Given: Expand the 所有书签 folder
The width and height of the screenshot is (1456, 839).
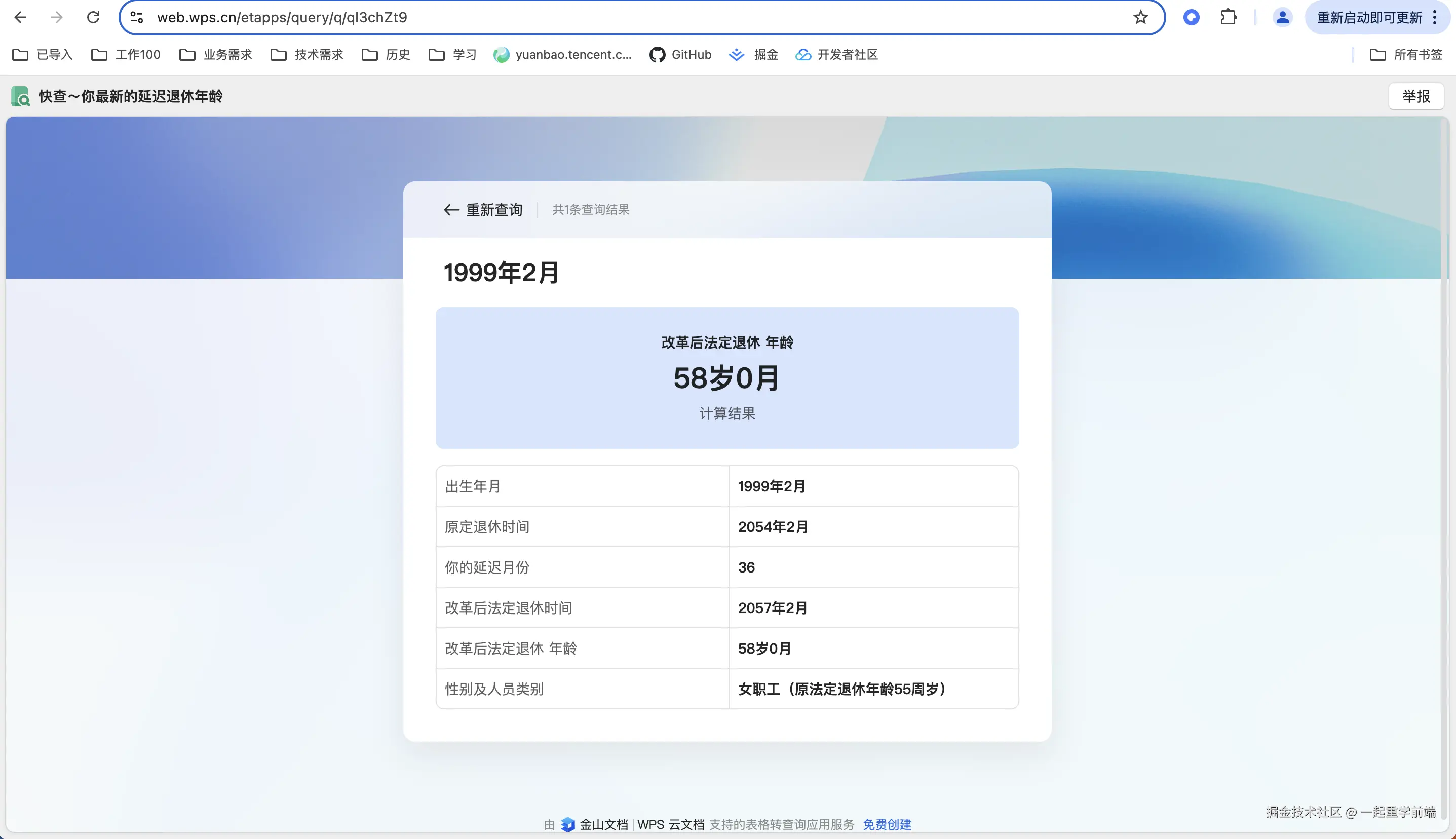Looking at the screenshot, I should [1406, 55].
